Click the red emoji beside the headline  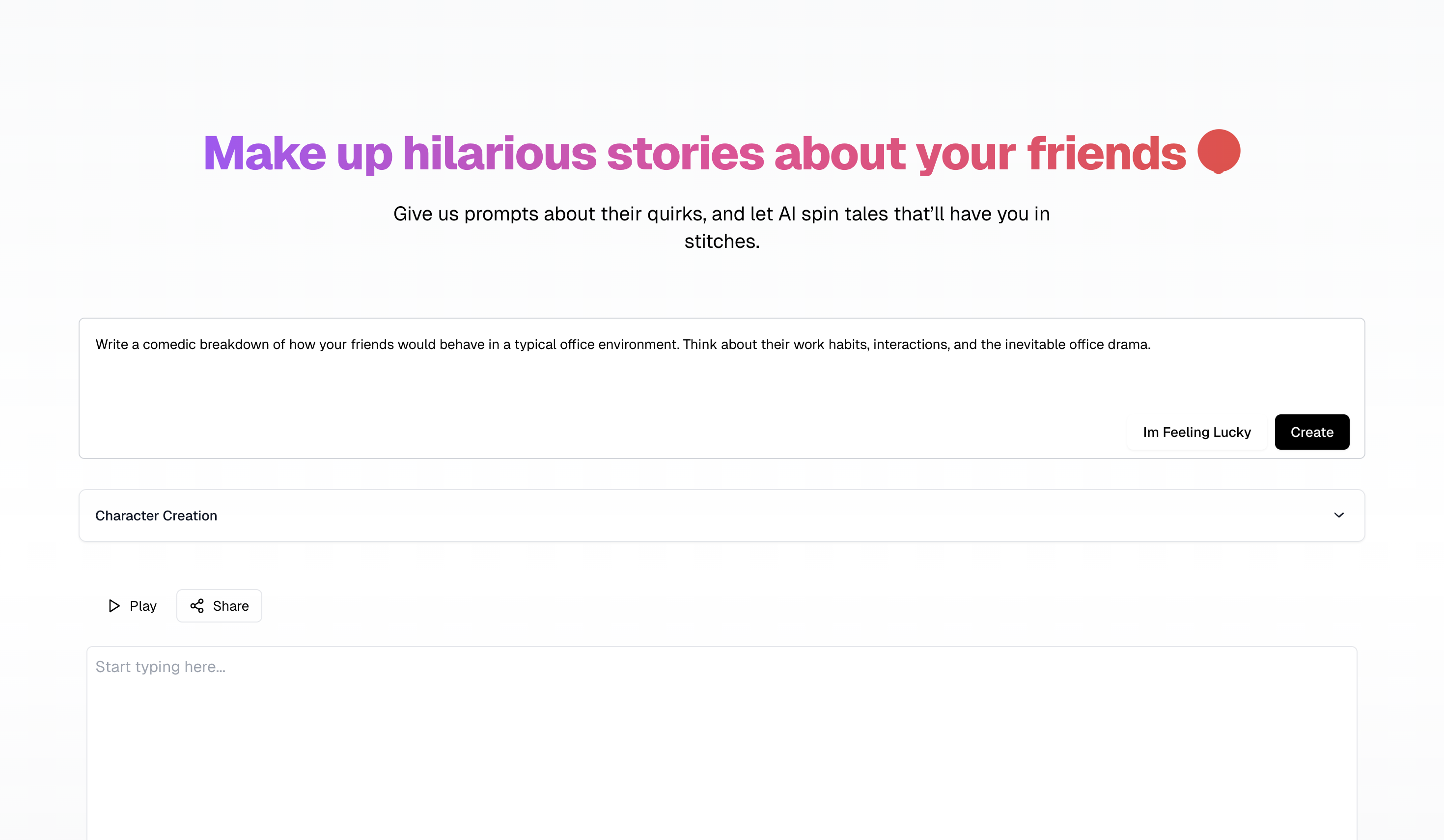click(x=1219, y=152)
